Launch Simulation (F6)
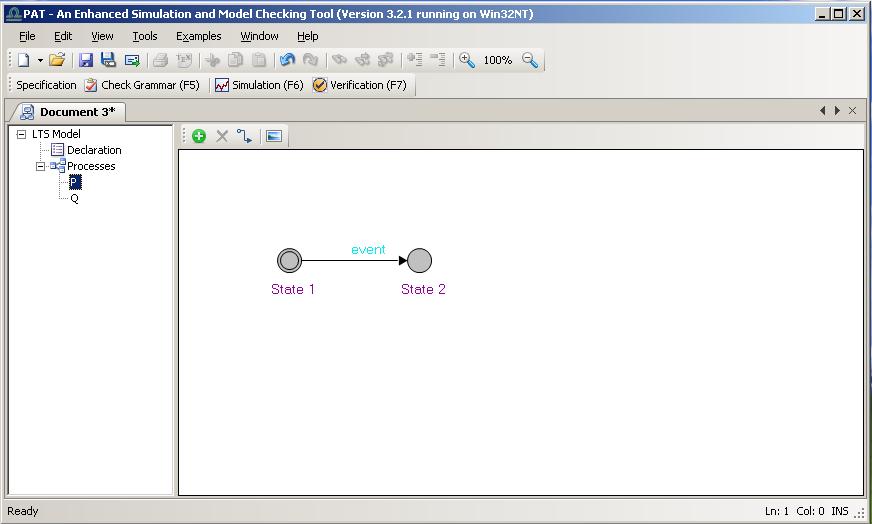The height and width of the screenshot is (524, 872). tap(259, 85)
